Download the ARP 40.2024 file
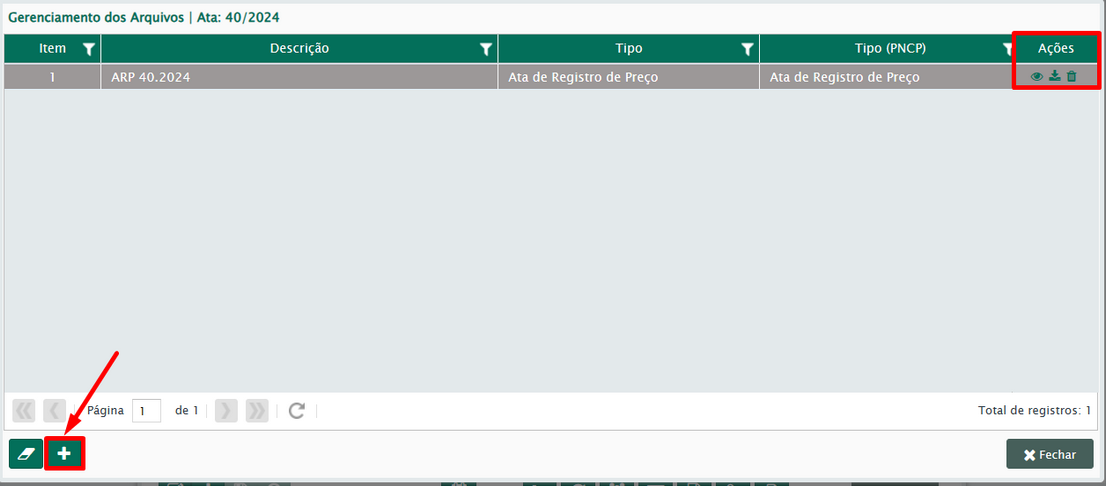Viewport: 1106px width, 486px height. (1054, 77)
